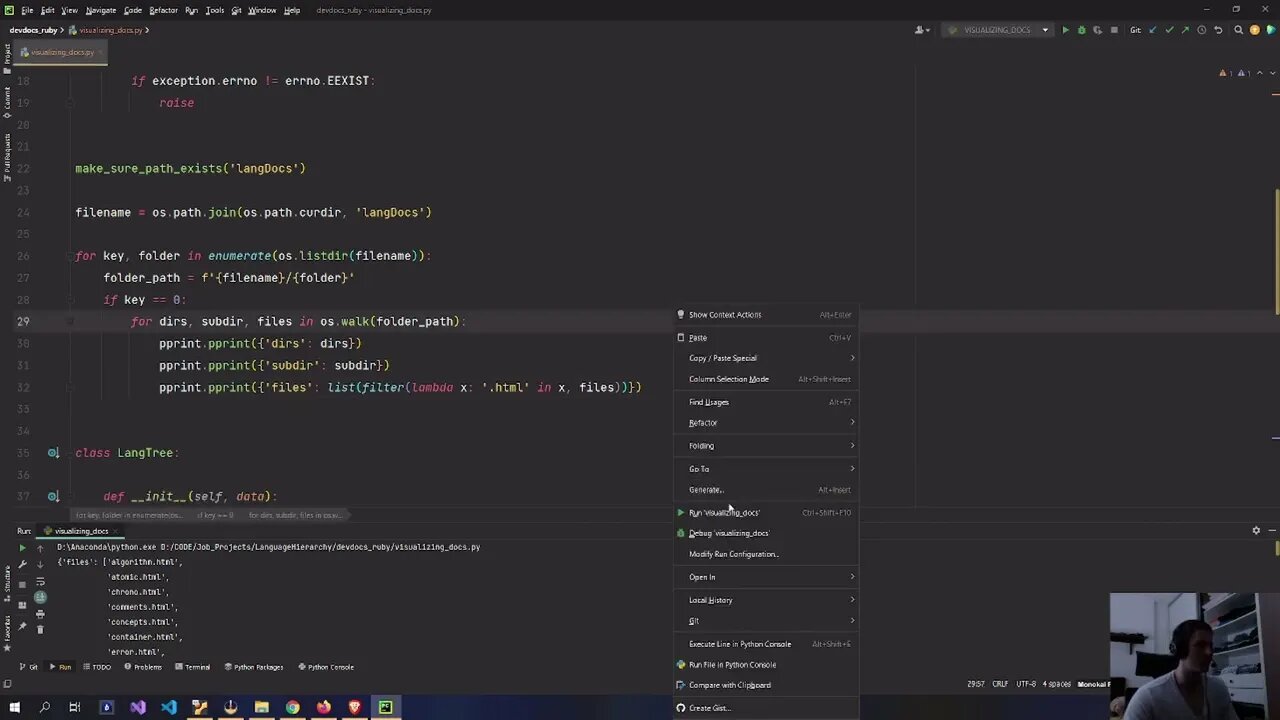Open Firefox from the taskbar
The image size is (1280, 720).
pos(323,707)
